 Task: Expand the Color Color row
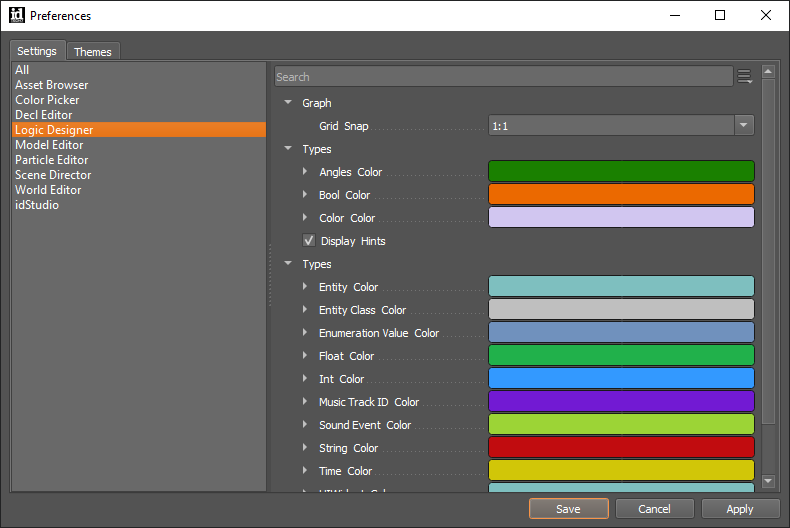coord(305,218)
